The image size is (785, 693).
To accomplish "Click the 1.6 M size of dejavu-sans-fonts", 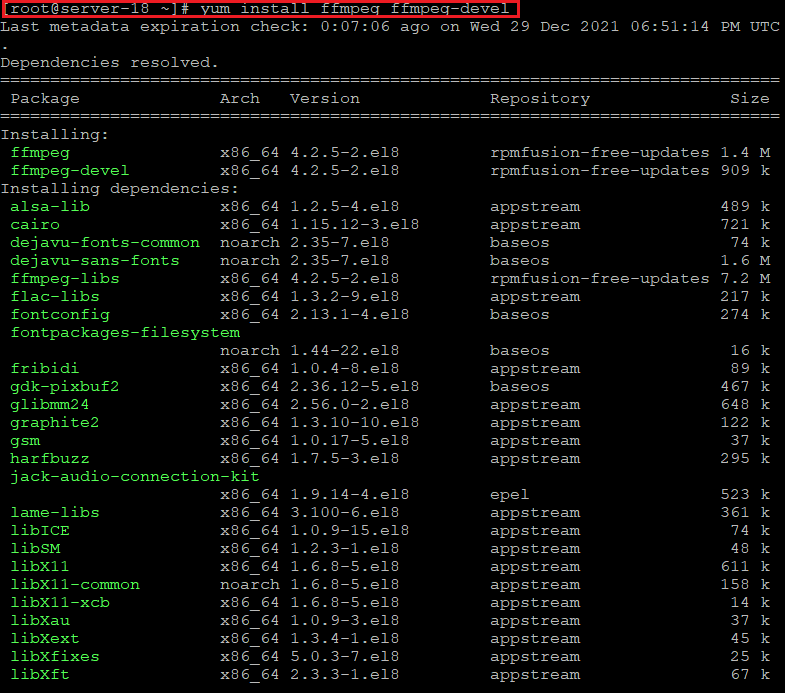I will click(745, 261).
